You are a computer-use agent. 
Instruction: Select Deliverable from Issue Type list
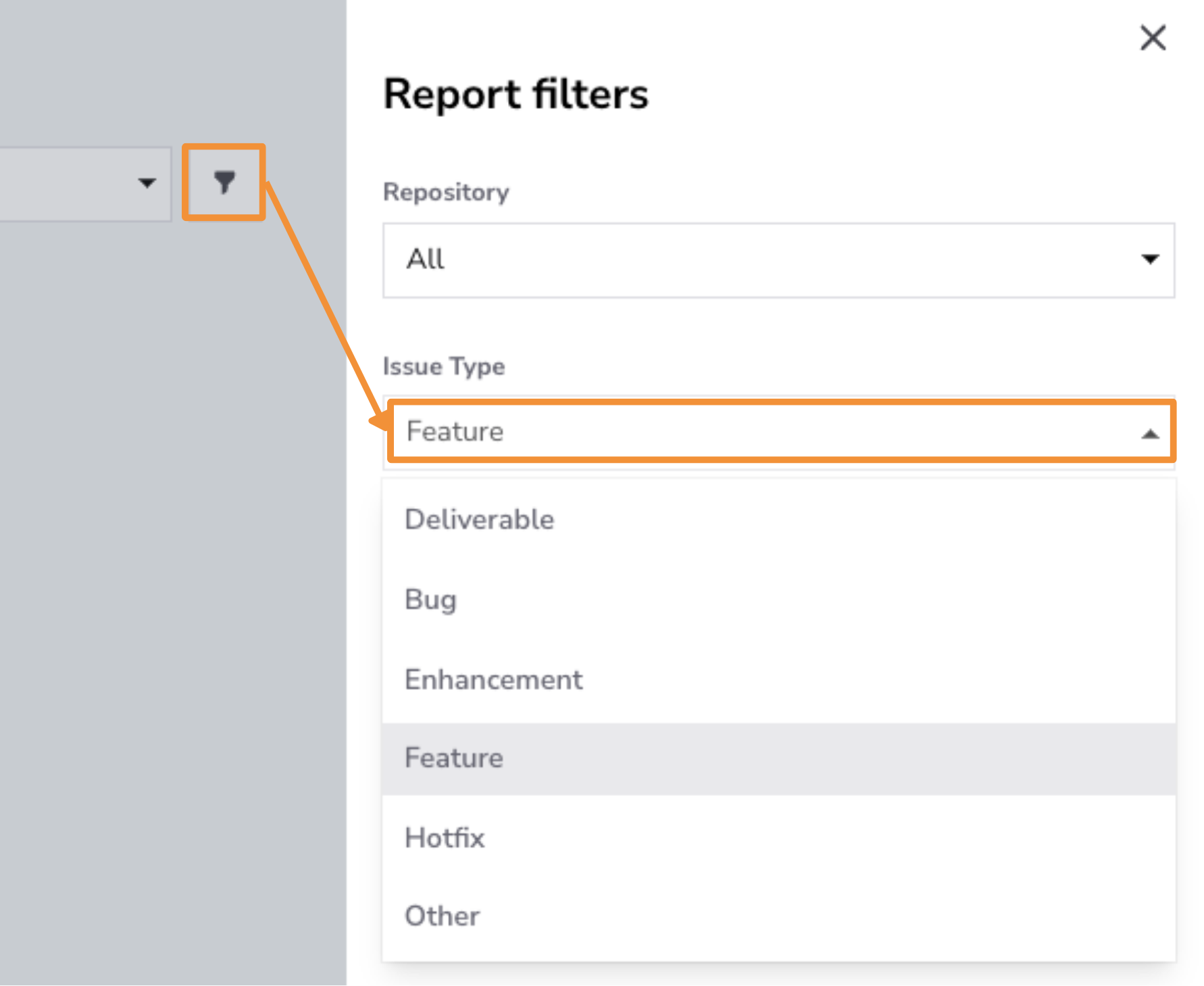click(778, 519)
